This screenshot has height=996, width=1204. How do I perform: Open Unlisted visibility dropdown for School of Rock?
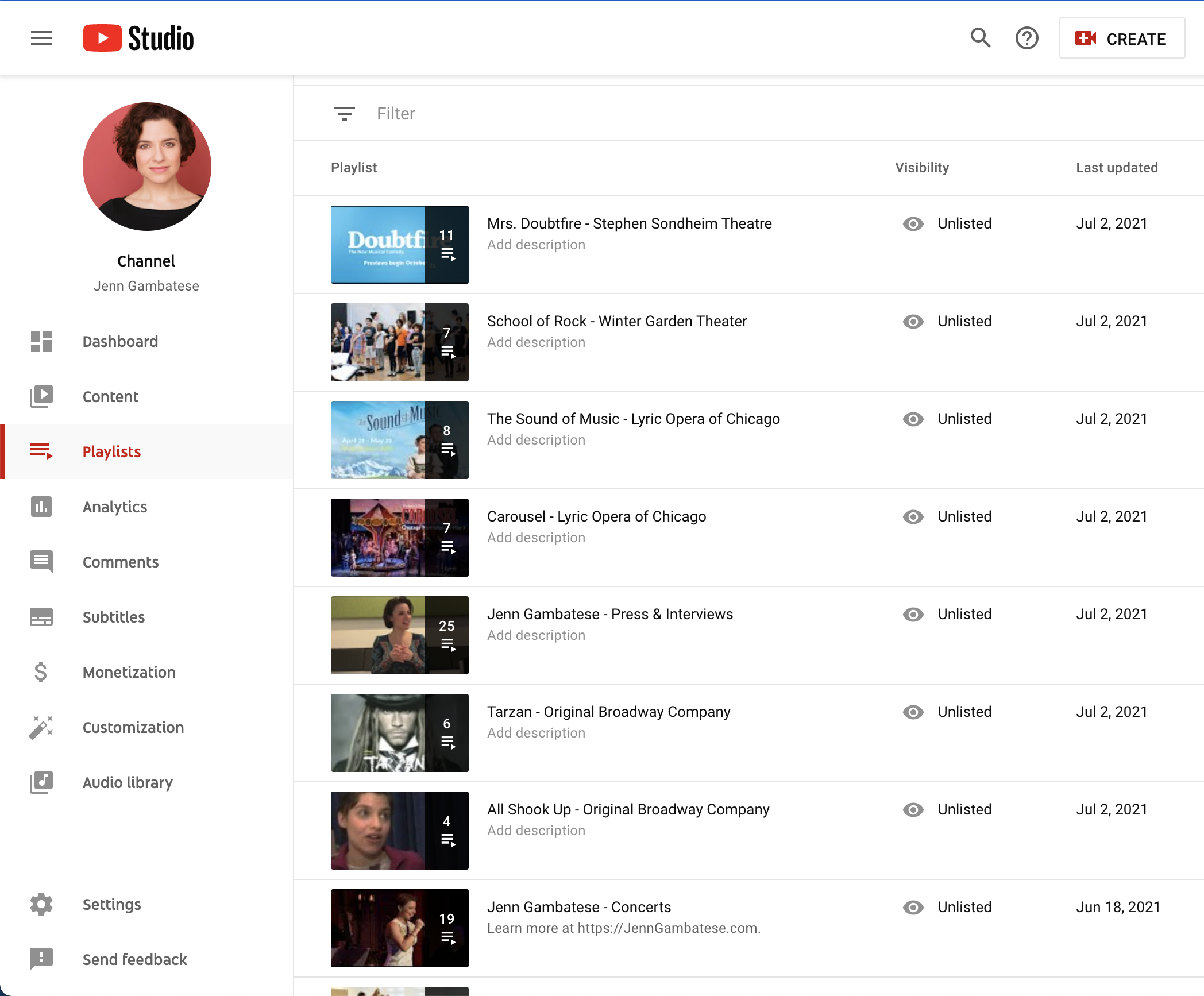[964, 321]
